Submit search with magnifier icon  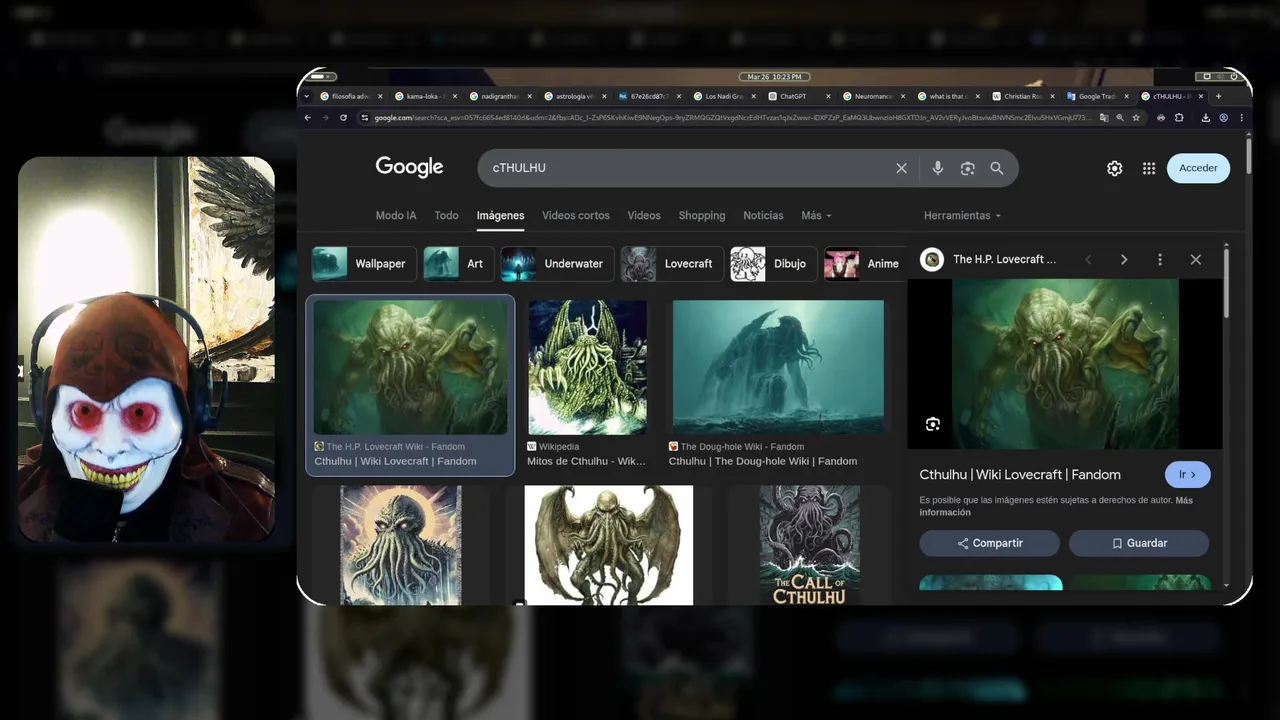[997, 168]
